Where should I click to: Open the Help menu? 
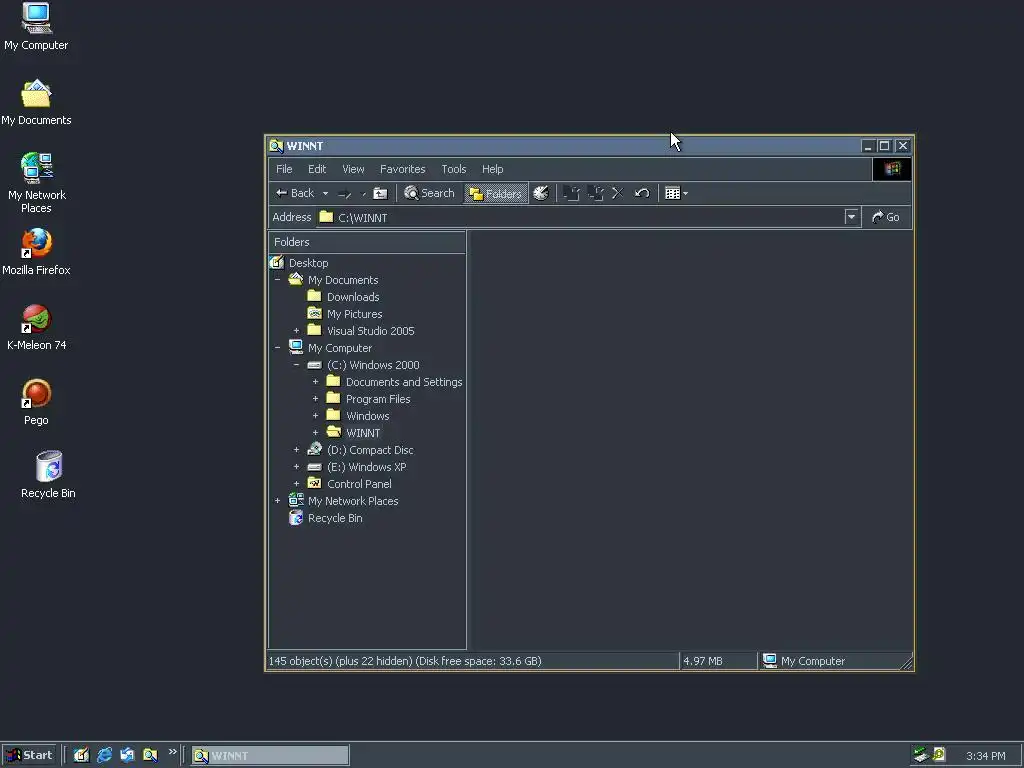[492, 169]
